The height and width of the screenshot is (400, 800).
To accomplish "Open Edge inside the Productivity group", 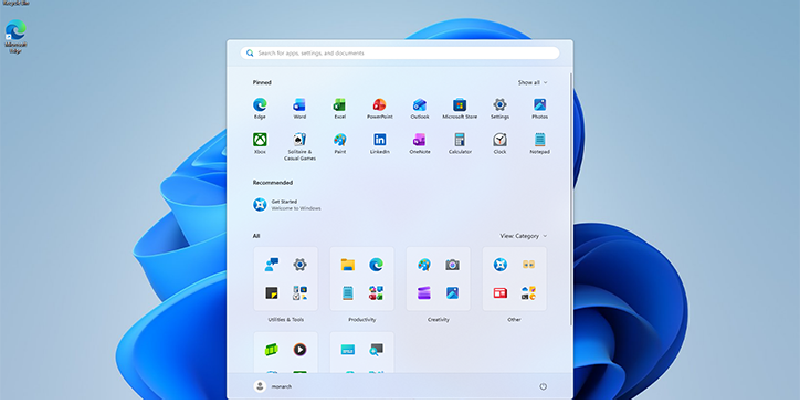I will tap(376, 264).
